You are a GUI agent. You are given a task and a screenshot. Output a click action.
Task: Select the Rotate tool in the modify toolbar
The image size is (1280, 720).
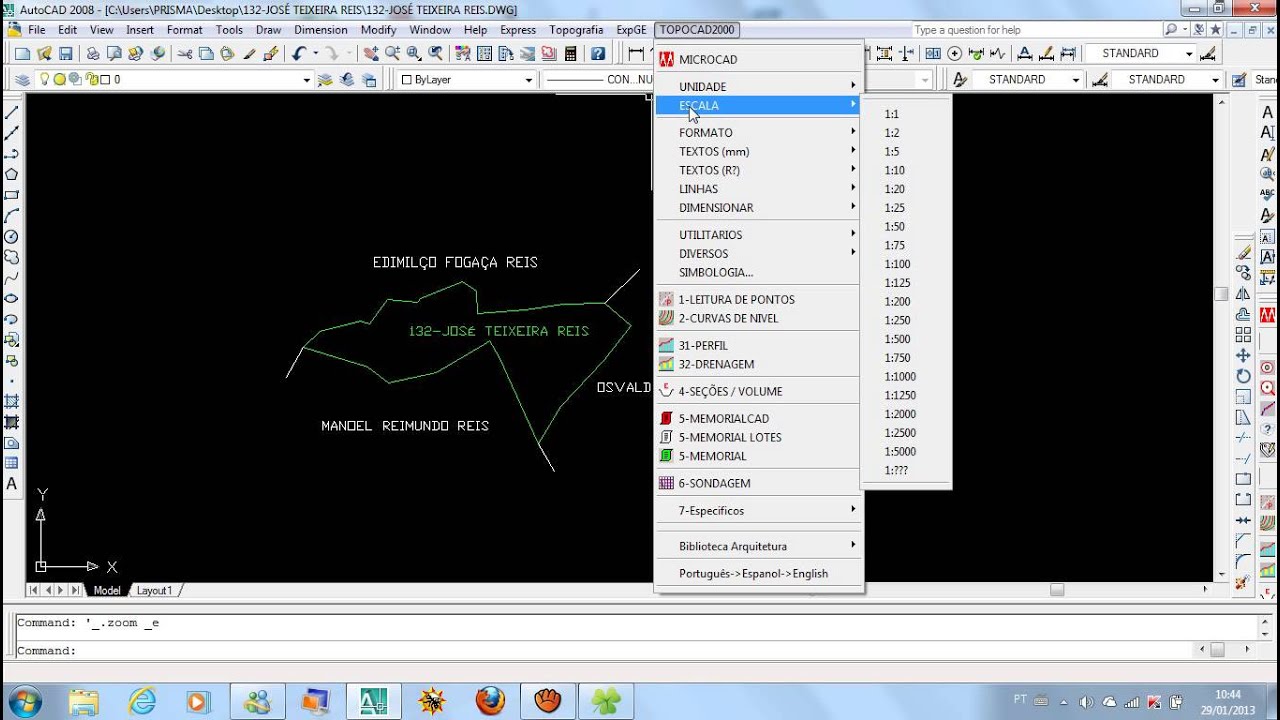1243,376
